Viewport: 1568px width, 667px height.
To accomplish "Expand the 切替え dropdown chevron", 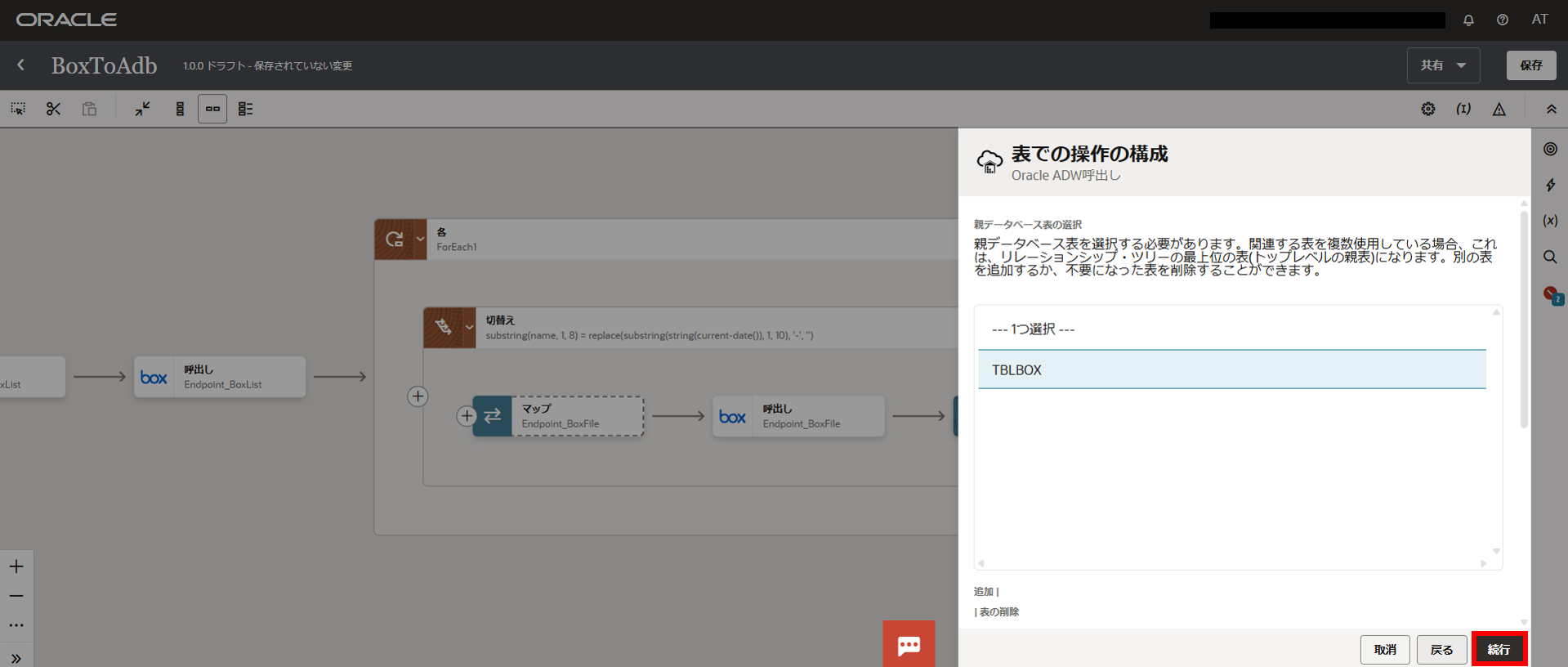I will [469, 328].
